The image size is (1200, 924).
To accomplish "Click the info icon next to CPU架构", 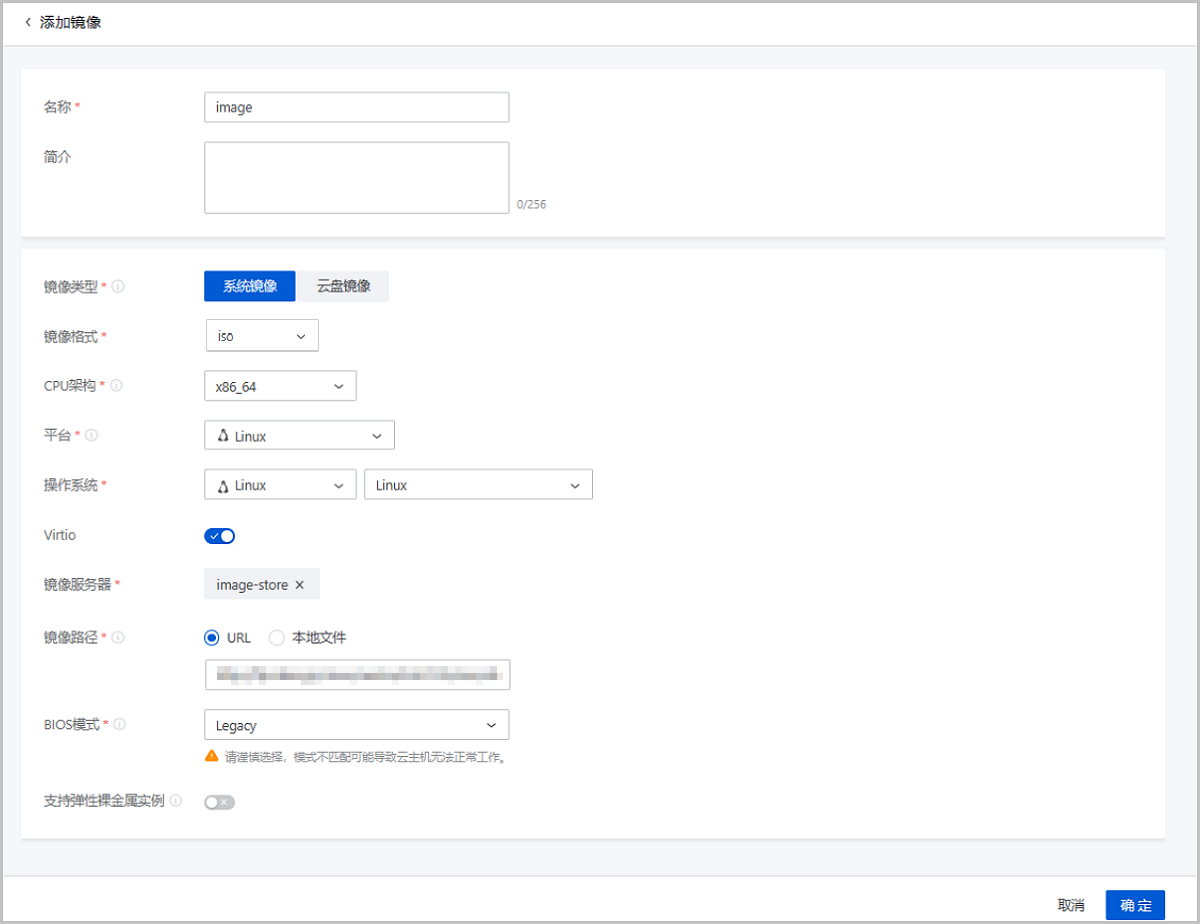I will (118, 385).
